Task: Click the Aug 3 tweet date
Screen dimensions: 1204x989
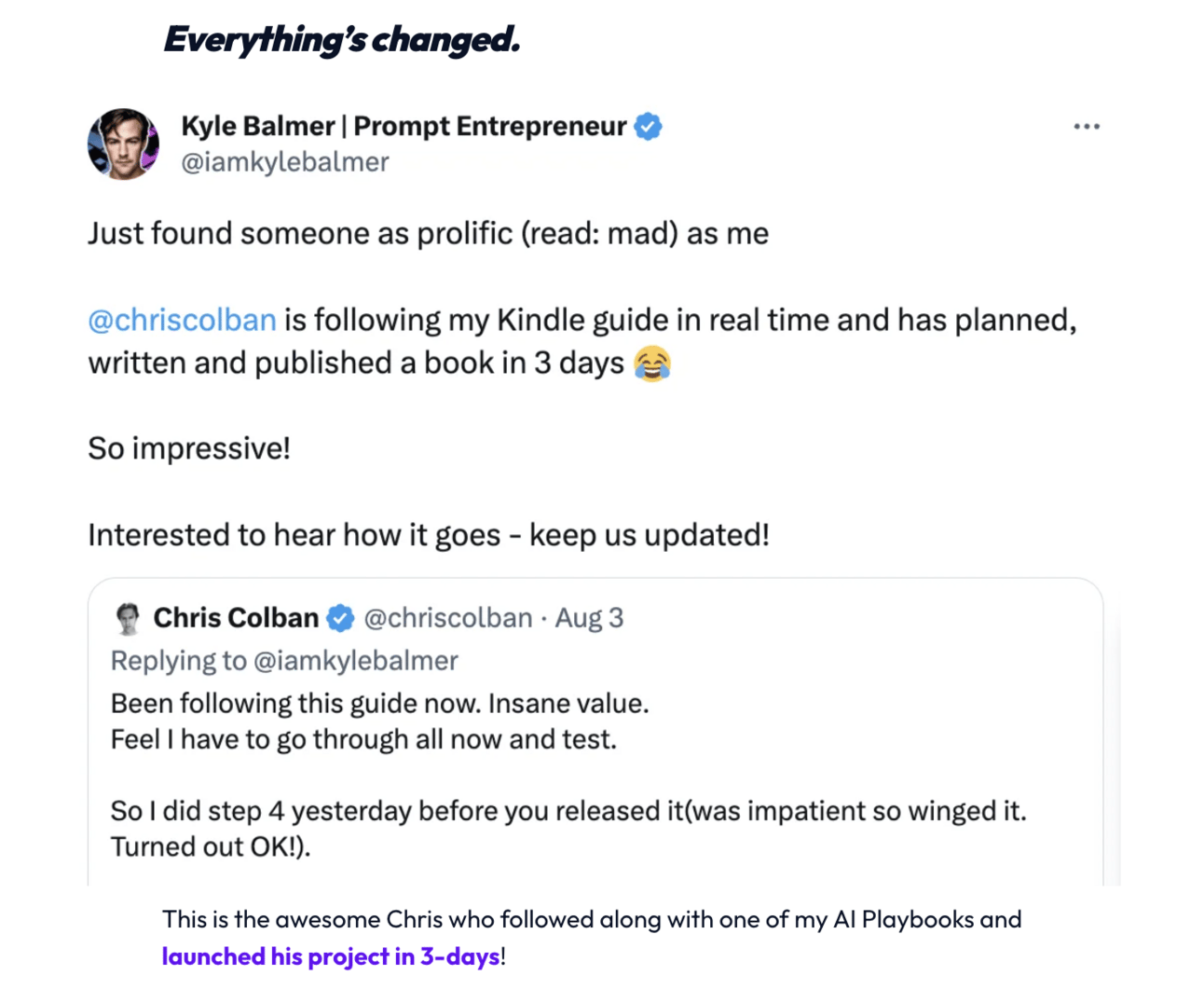Action: click(x=589, y=618)
